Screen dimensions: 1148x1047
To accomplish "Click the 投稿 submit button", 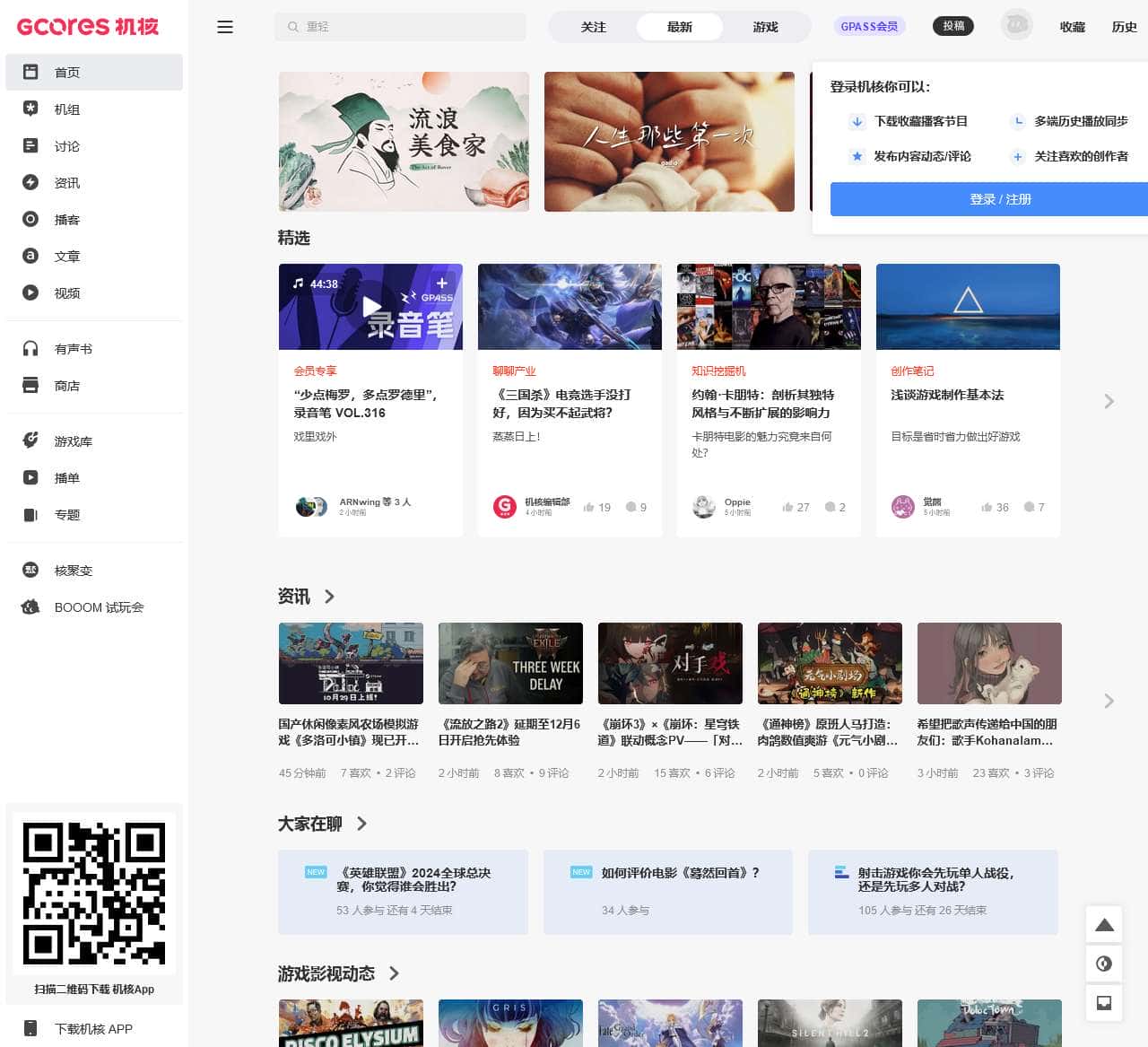I will 953,26.
